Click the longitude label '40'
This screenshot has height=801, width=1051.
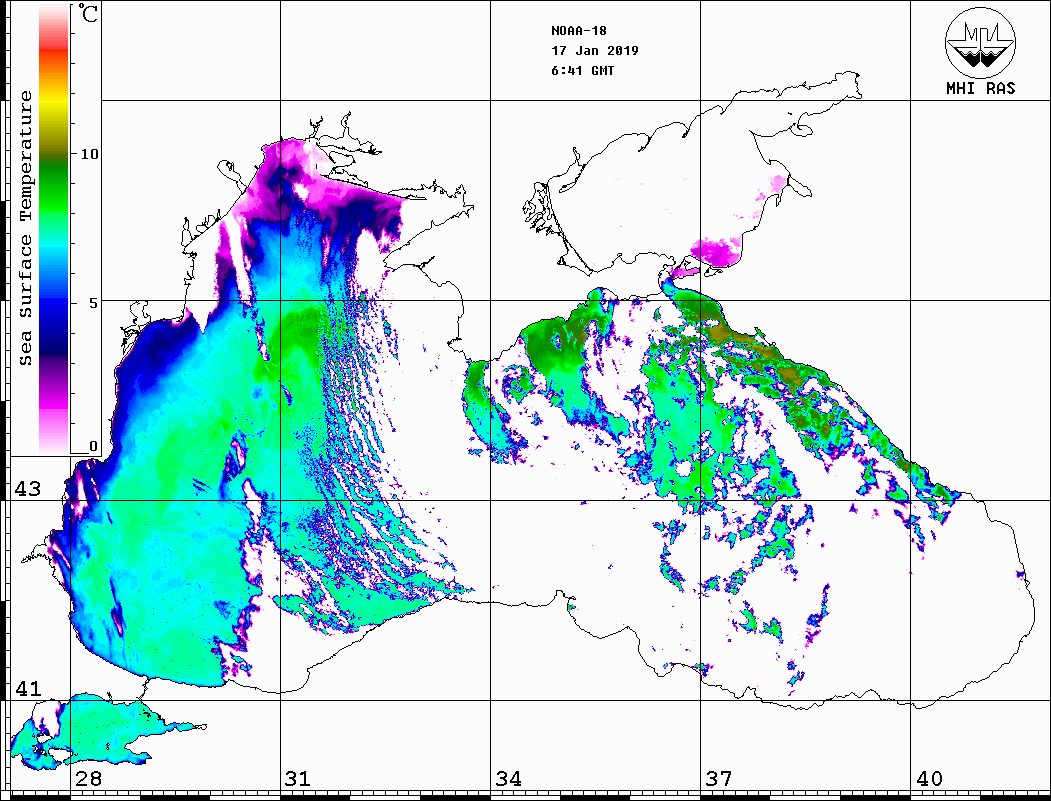coord(929,778)
